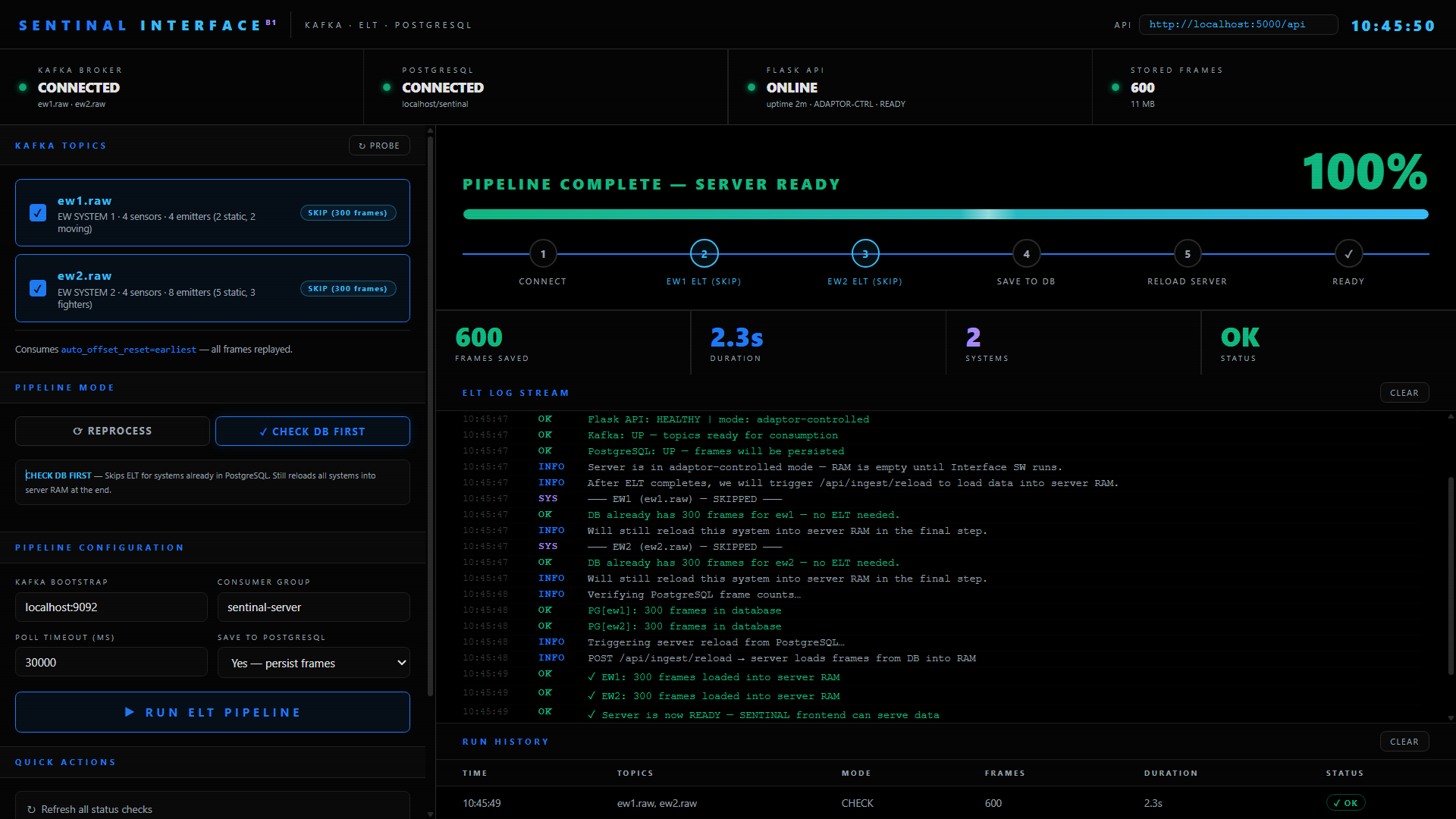Click the step 2 EW1 ELT circle

click(704, 254)
